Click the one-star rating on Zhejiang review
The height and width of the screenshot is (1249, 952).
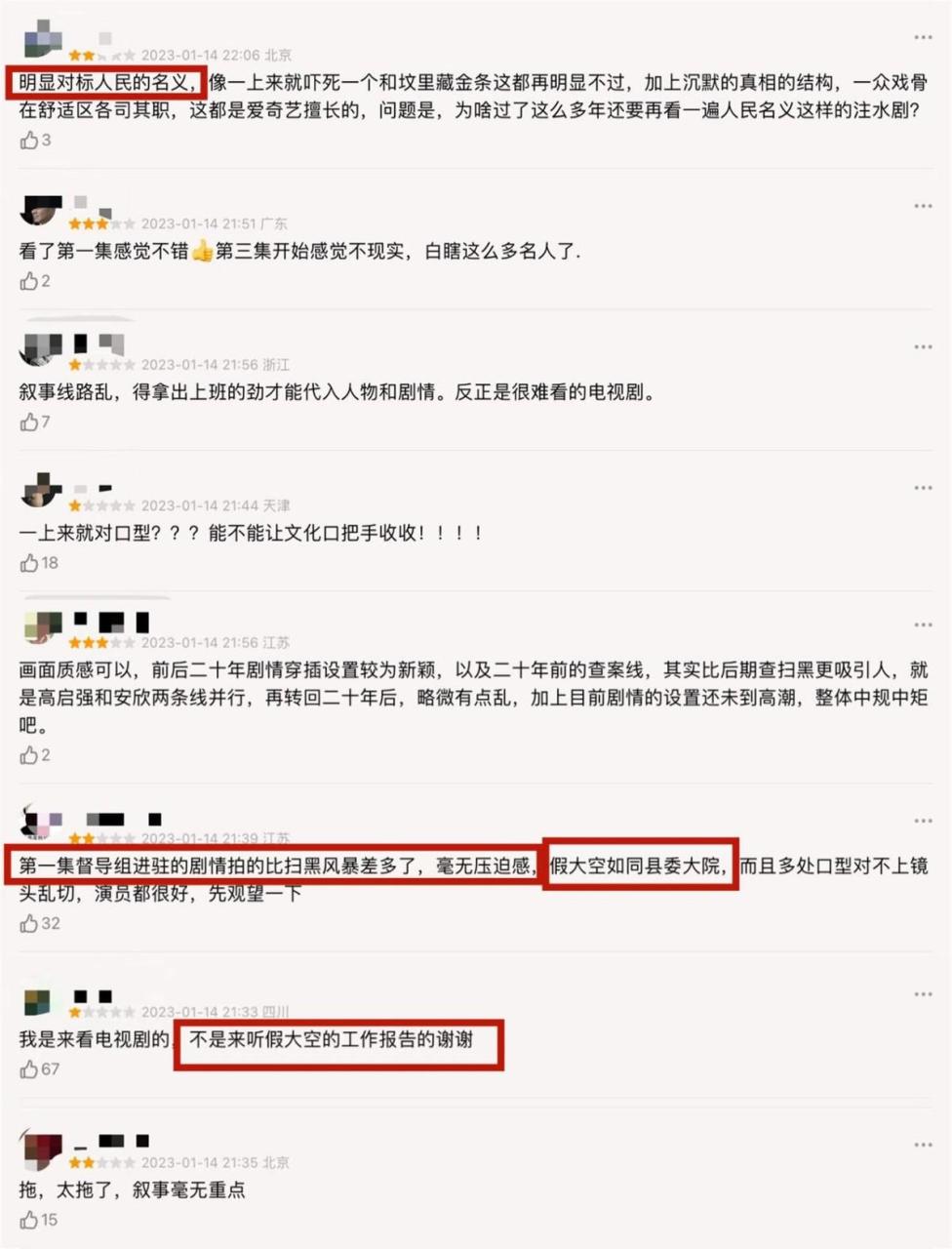(x=101, y=365)
